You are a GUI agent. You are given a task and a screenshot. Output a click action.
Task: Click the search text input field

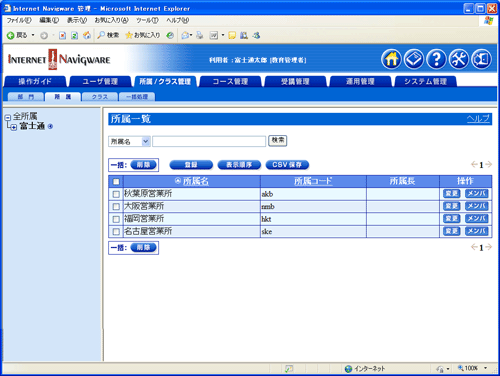click(209, 141)
